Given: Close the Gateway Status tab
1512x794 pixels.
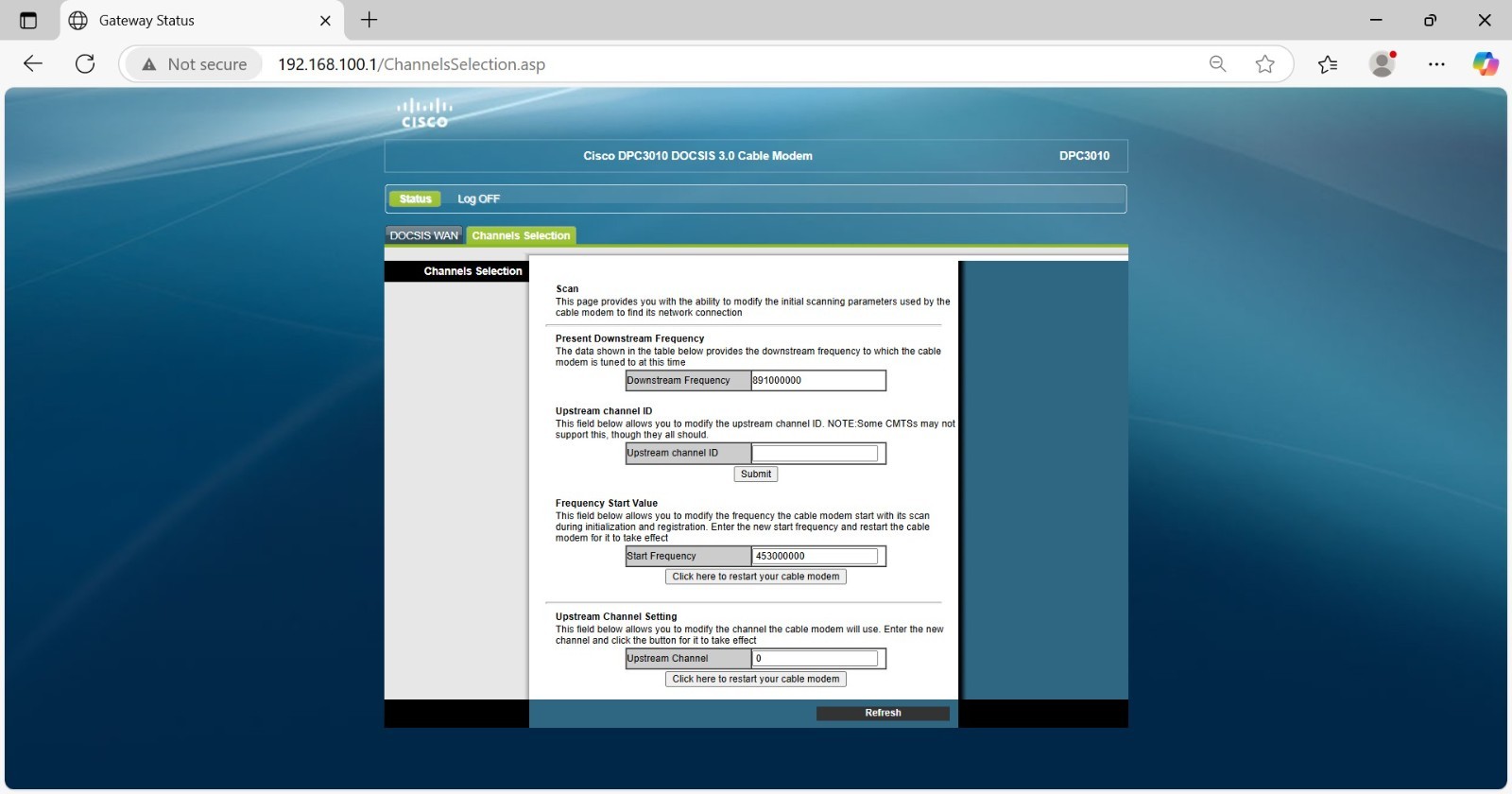Looking at the screenshot, I should click(x=325, y=20).
